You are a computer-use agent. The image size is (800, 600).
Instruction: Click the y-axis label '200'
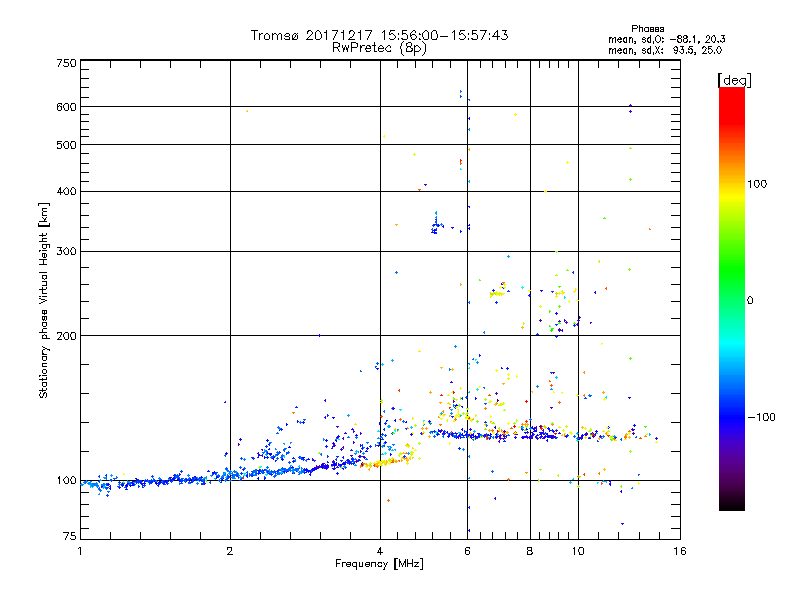66,336
